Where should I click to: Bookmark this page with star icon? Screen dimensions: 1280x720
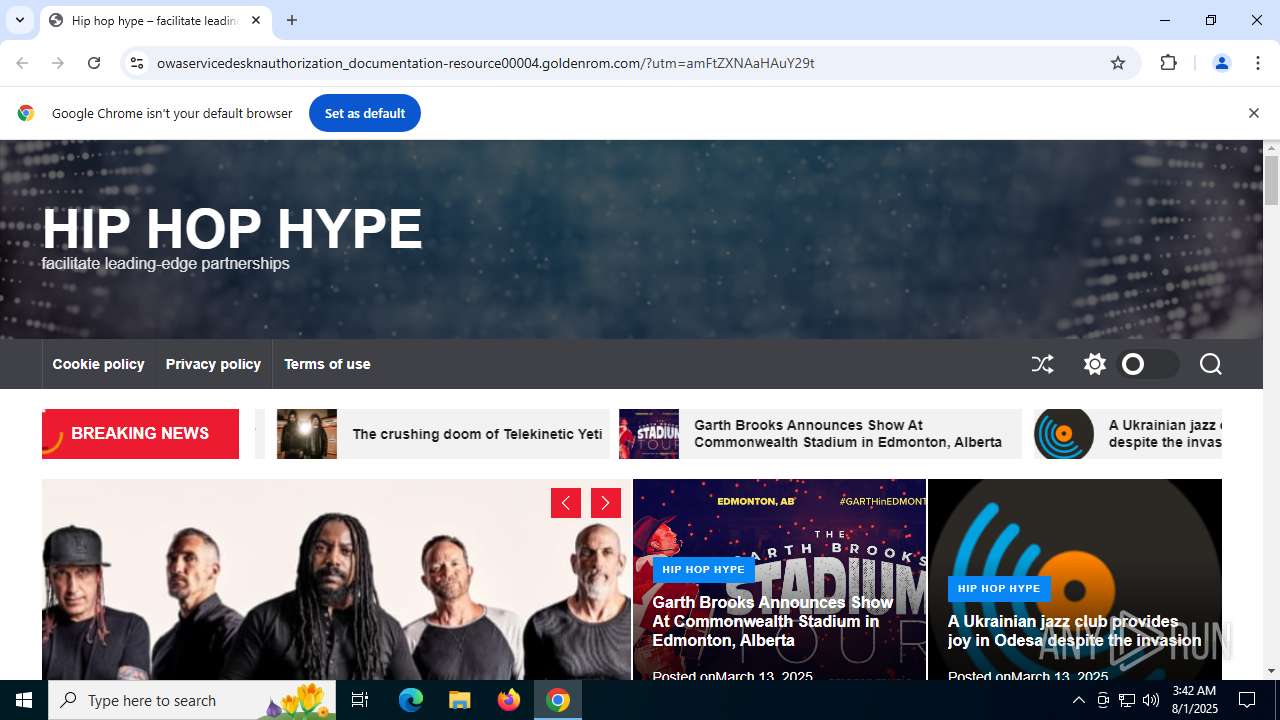[1118, 63]
